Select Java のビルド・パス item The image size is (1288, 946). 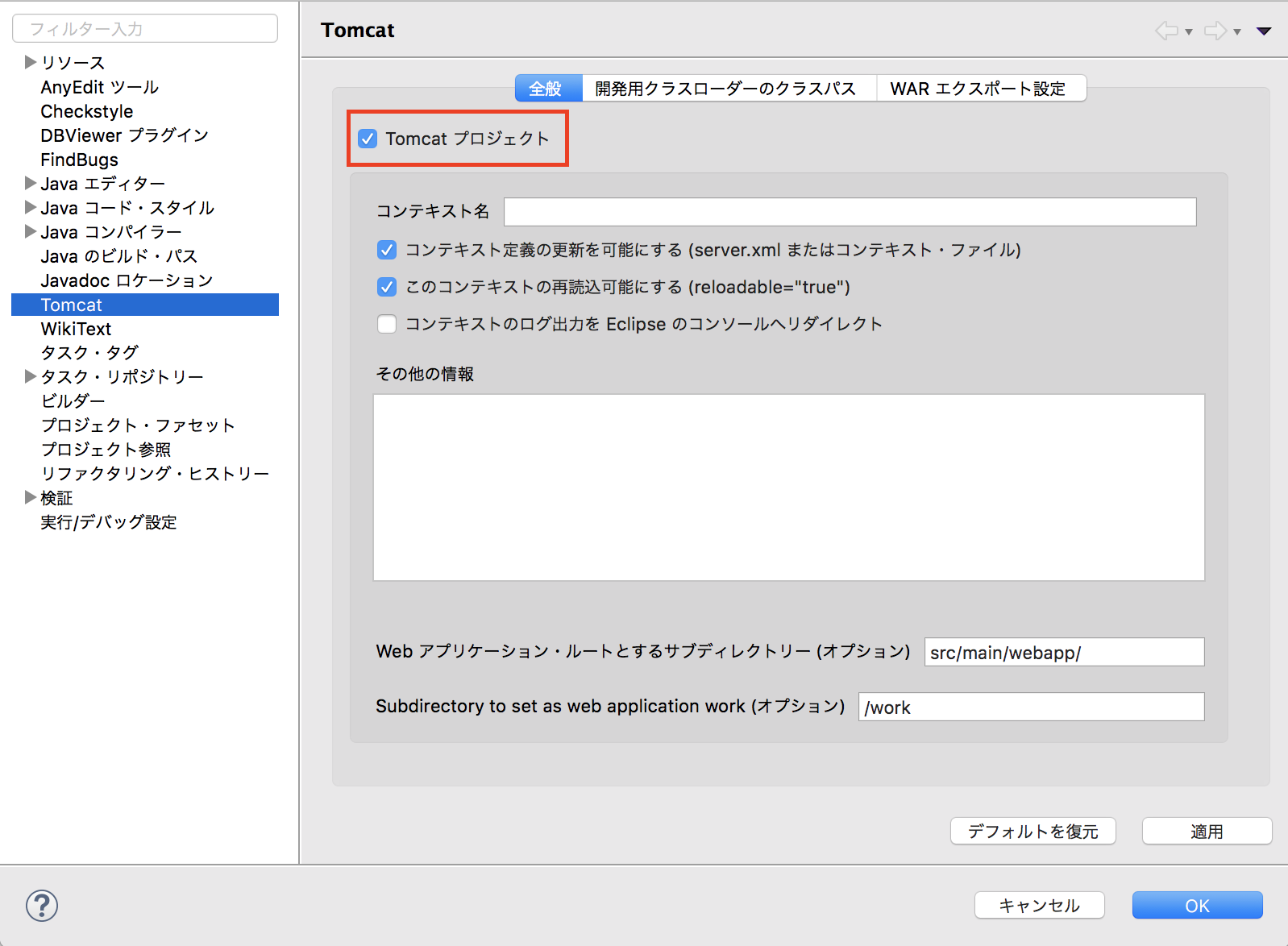pyautogui.click(x=118, y=256)
